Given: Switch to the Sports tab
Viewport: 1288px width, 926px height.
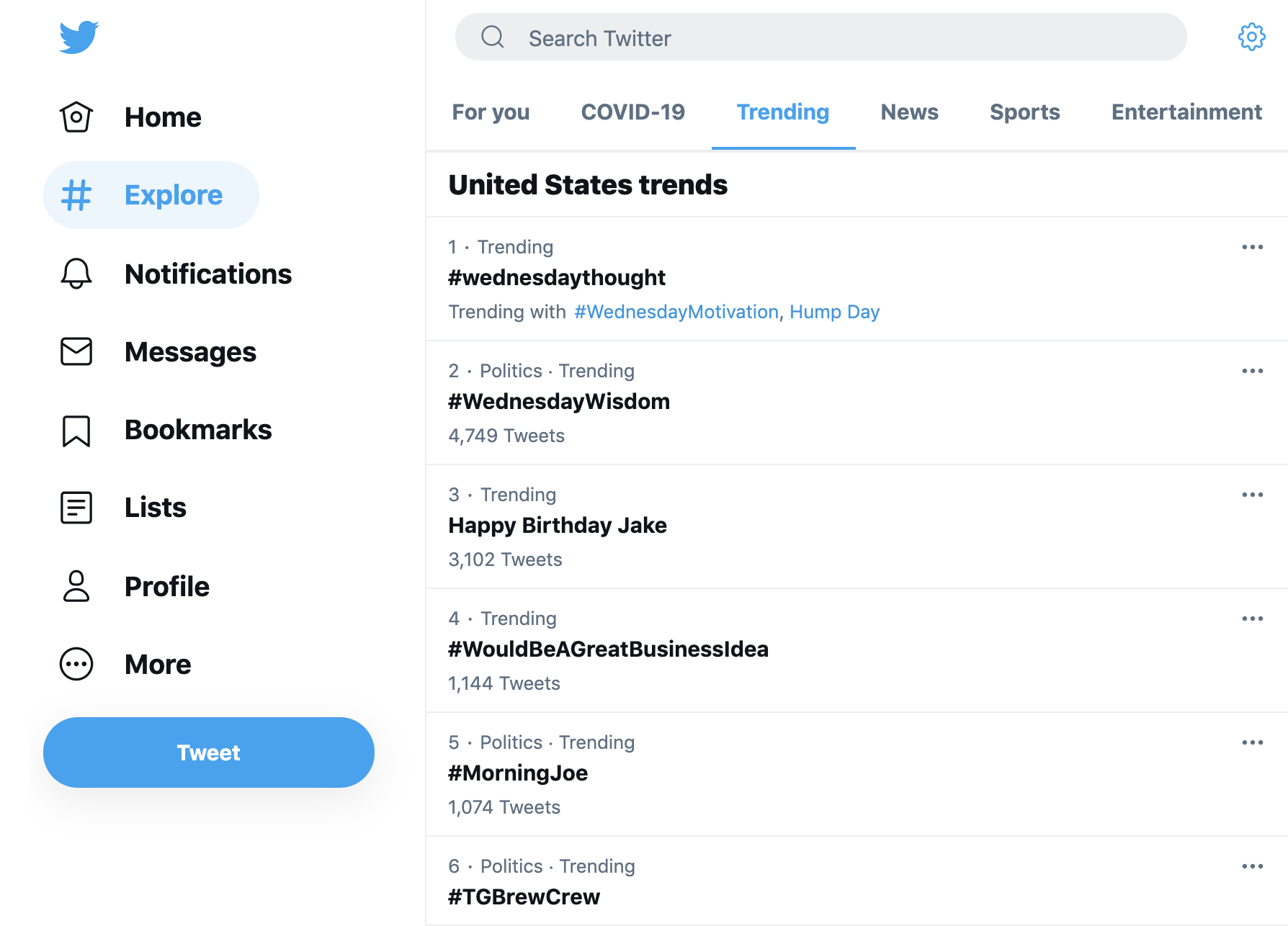Looking at the screenshot, I should (x=1024, y=112).
